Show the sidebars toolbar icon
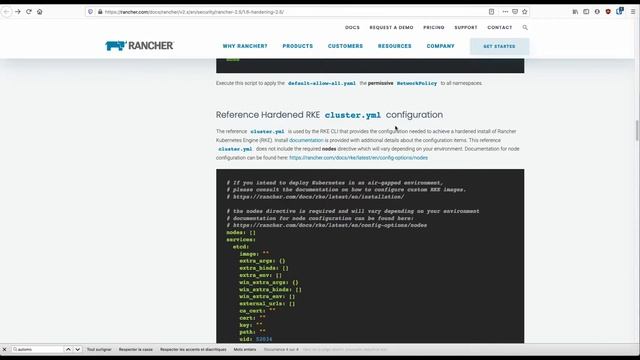 coord(586,12)
